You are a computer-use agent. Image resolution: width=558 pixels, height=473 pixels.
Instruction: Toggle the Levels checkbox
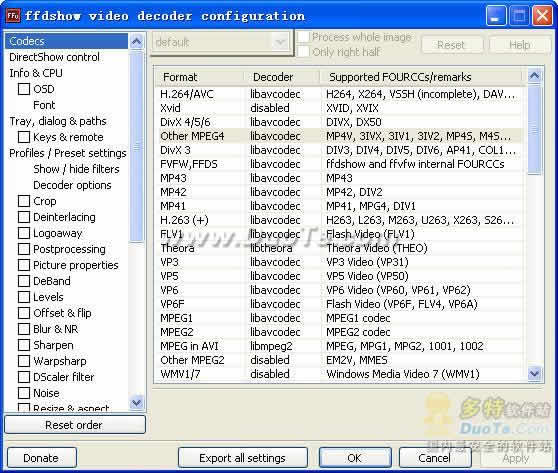24,297
